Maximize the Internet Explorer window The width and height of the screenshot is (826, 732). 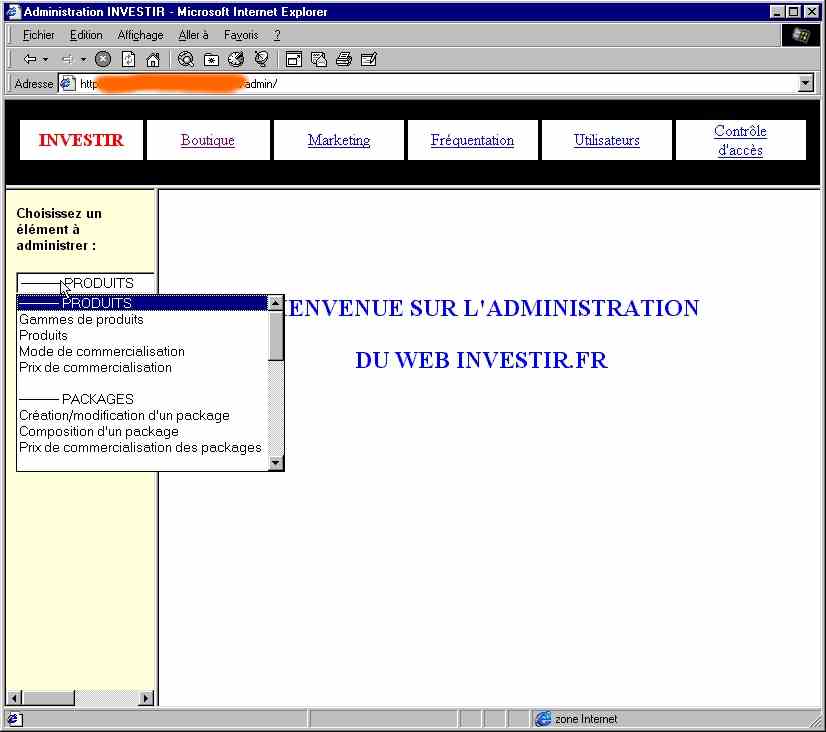coord(793,12)
